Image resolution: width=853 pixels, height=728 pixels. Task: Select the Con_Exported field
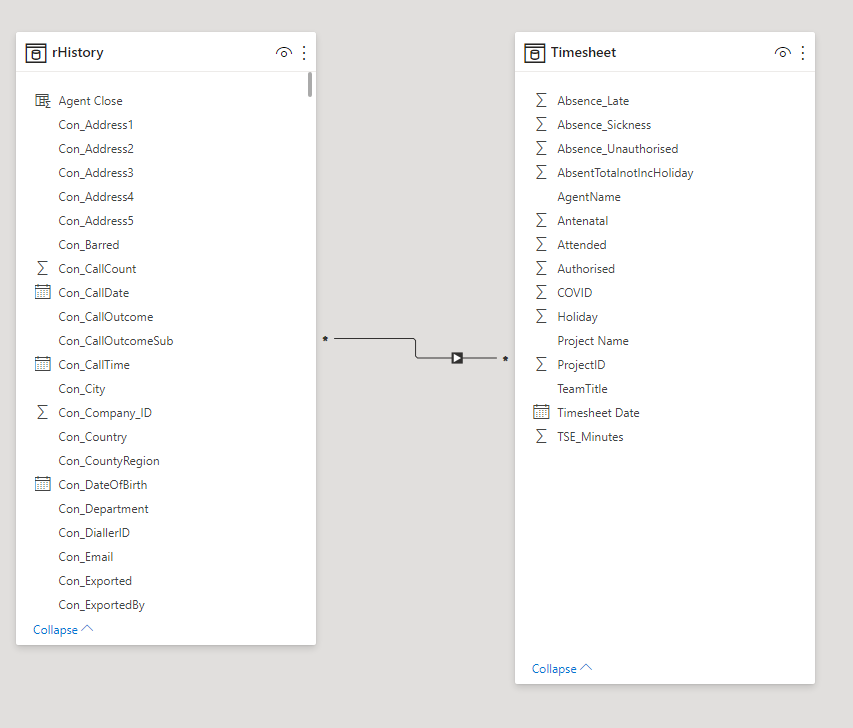click(x=95, y=581)
